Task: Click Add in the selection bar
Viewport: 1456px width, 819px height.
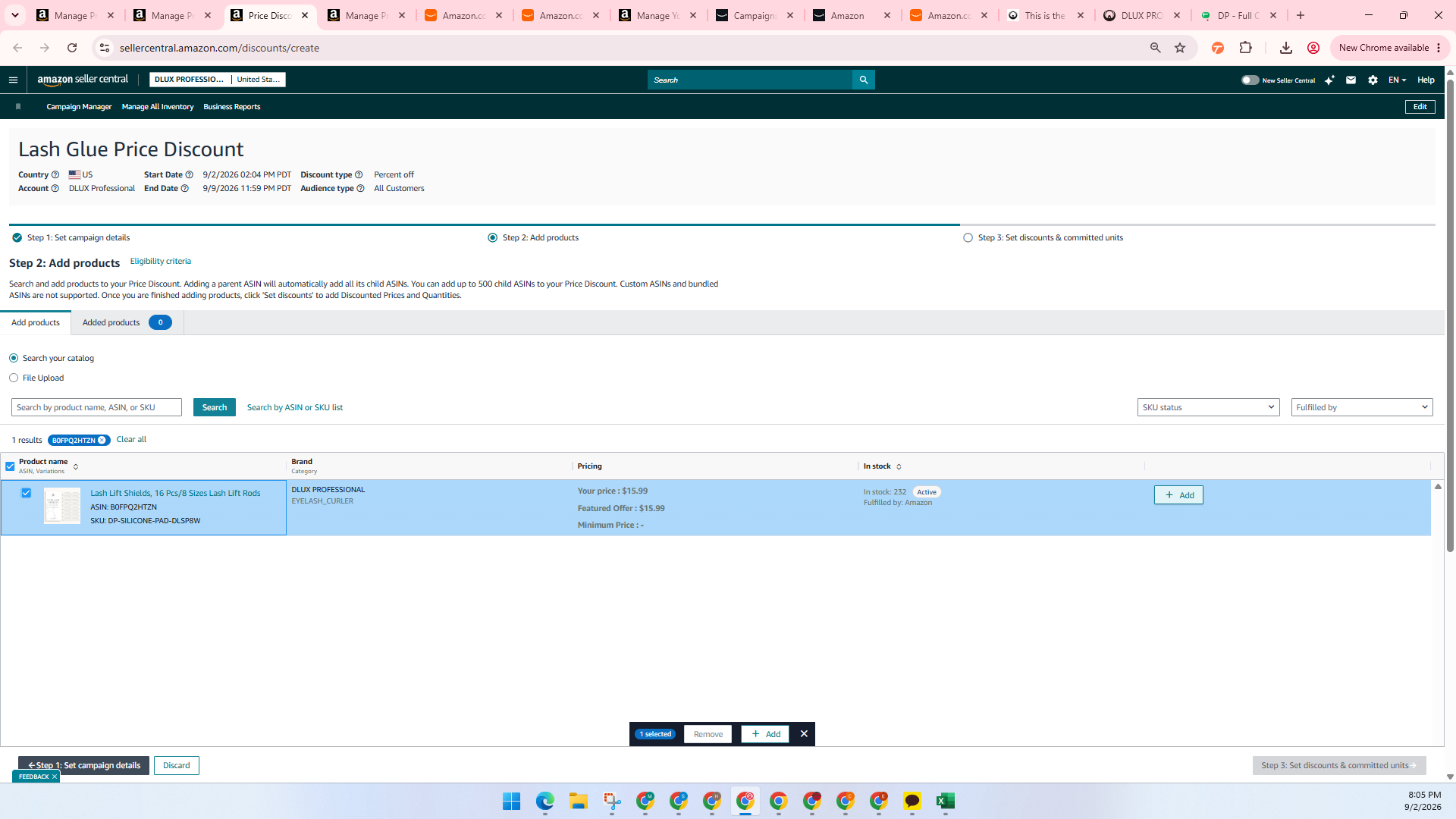Action: [765, 734]
